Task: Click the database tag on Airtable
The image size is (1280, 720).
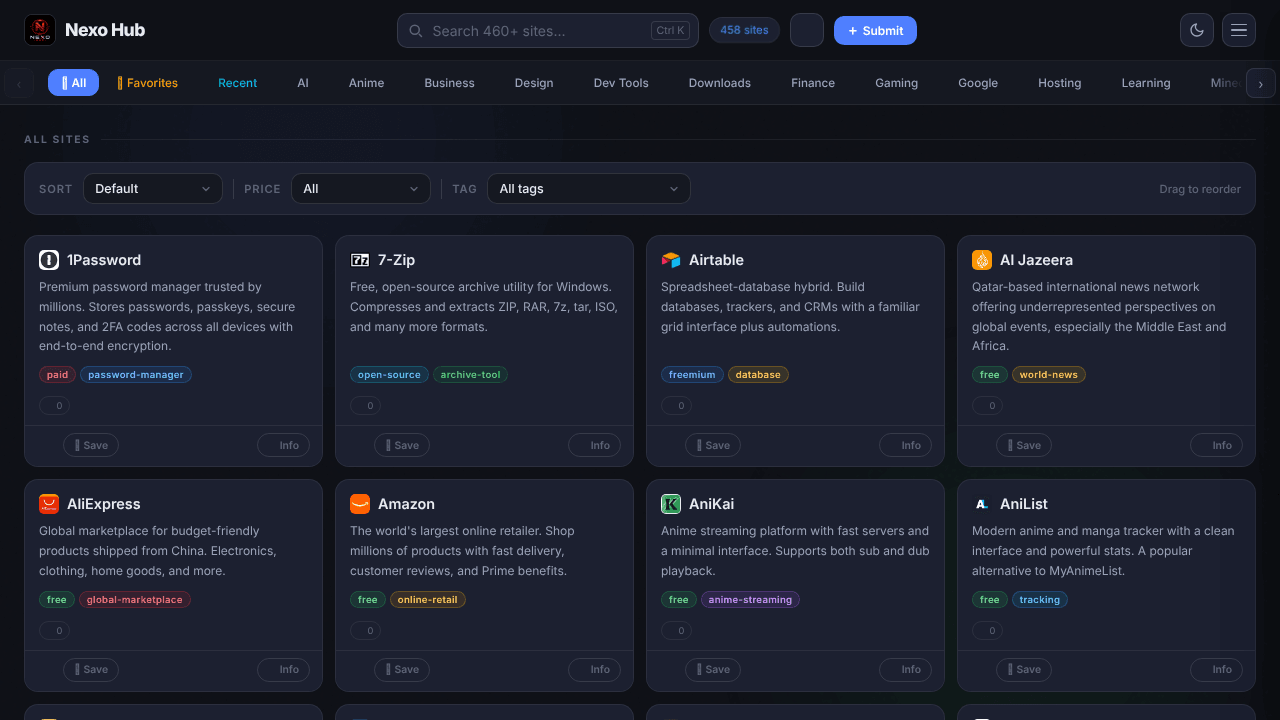Action: [758, 375]
